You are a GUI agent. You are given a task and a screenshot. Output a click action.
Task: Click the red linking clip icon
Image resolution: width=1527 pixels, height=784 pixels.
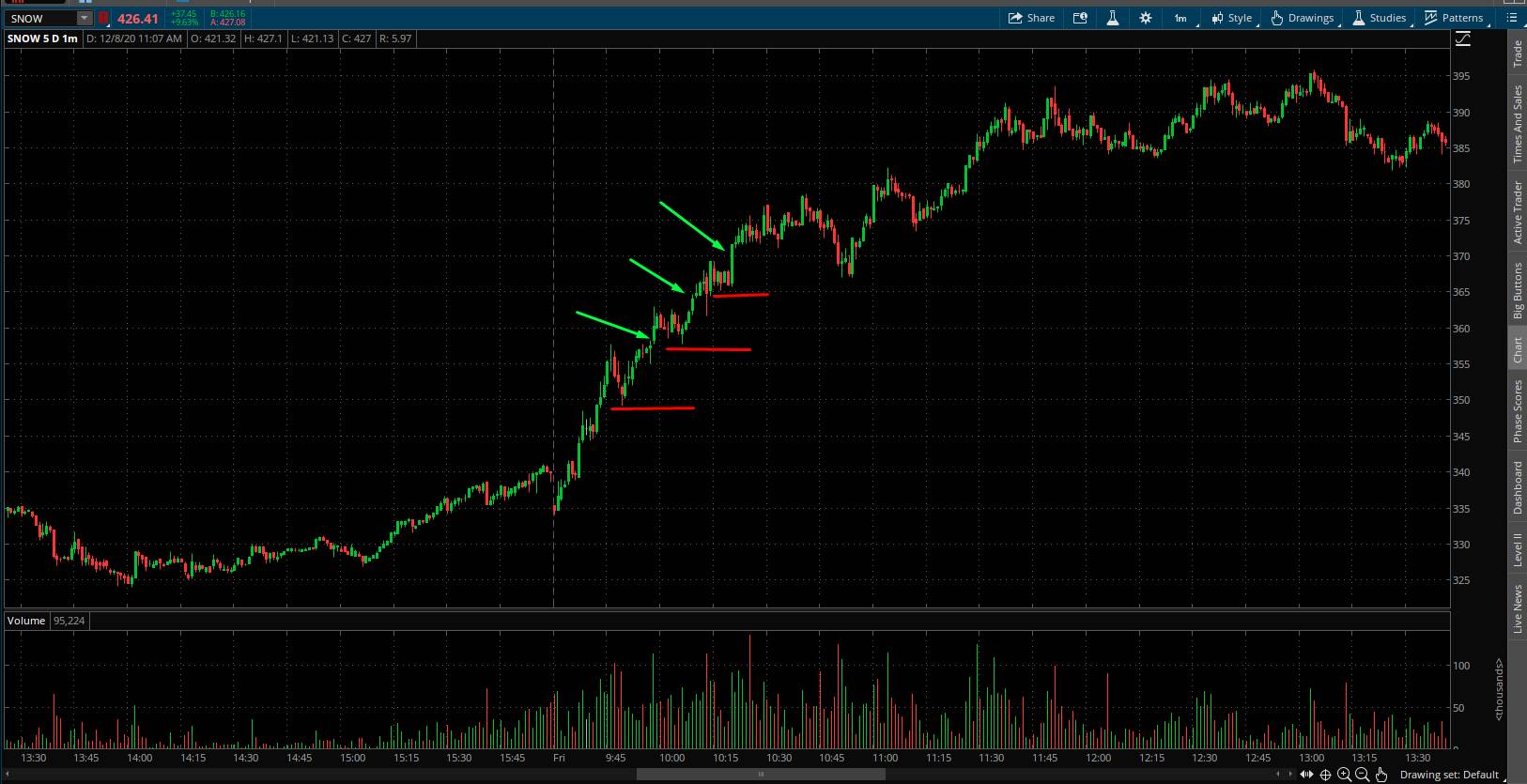pos(103,19)
